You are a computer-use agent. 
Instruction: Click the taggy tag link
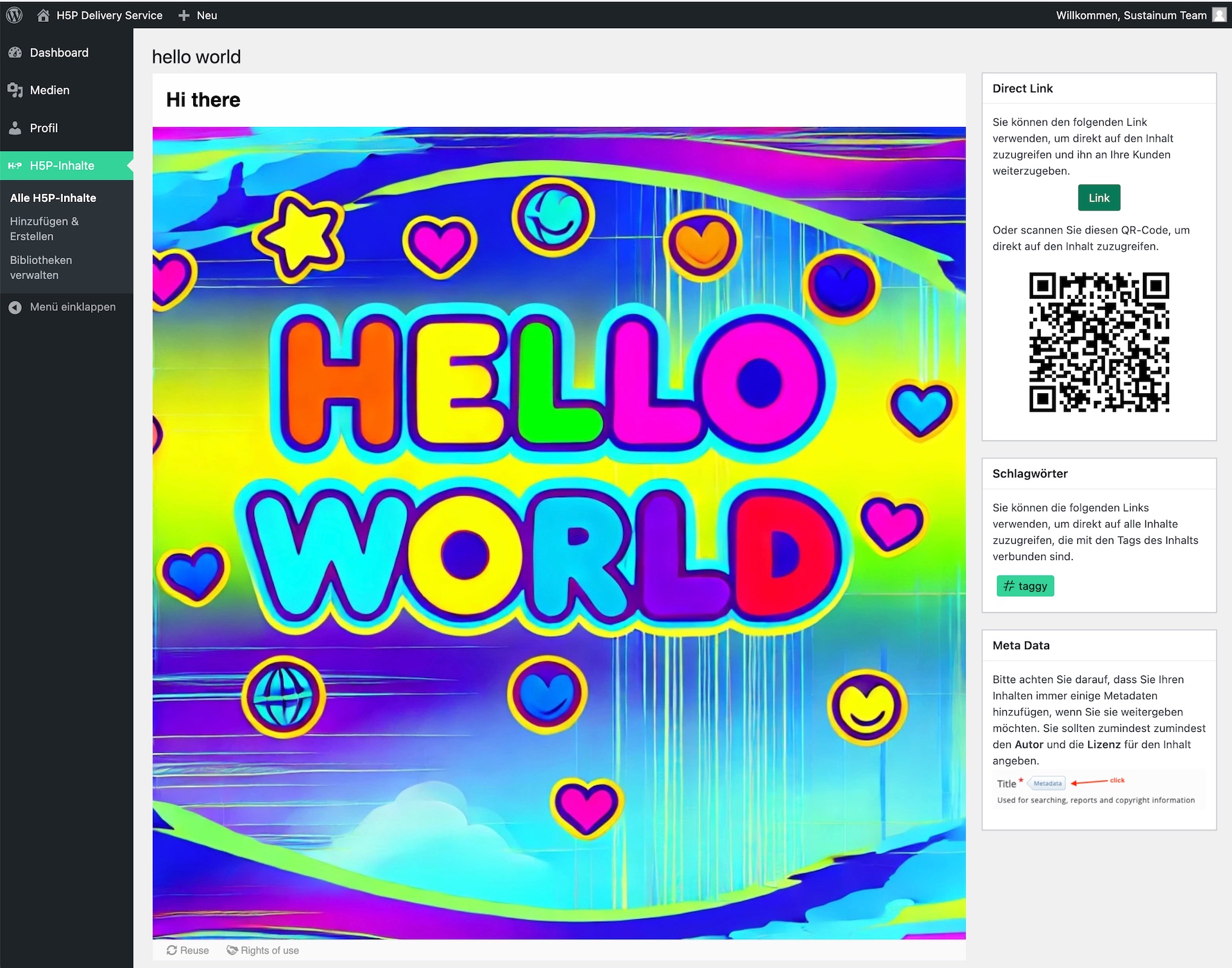coord(1025,586)
